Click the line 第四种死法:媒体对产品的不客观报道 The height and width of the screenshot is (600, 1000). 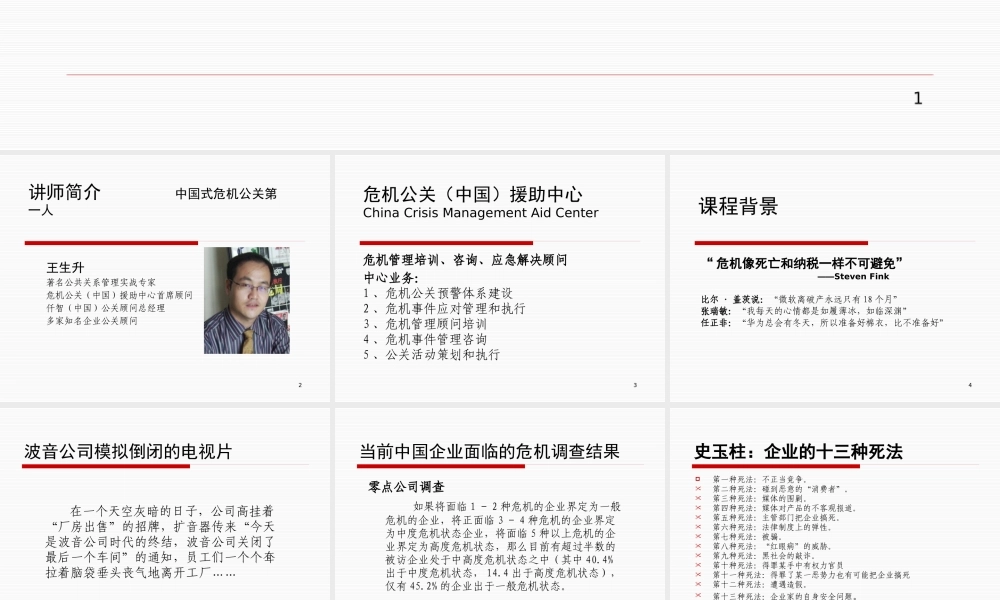785,508
